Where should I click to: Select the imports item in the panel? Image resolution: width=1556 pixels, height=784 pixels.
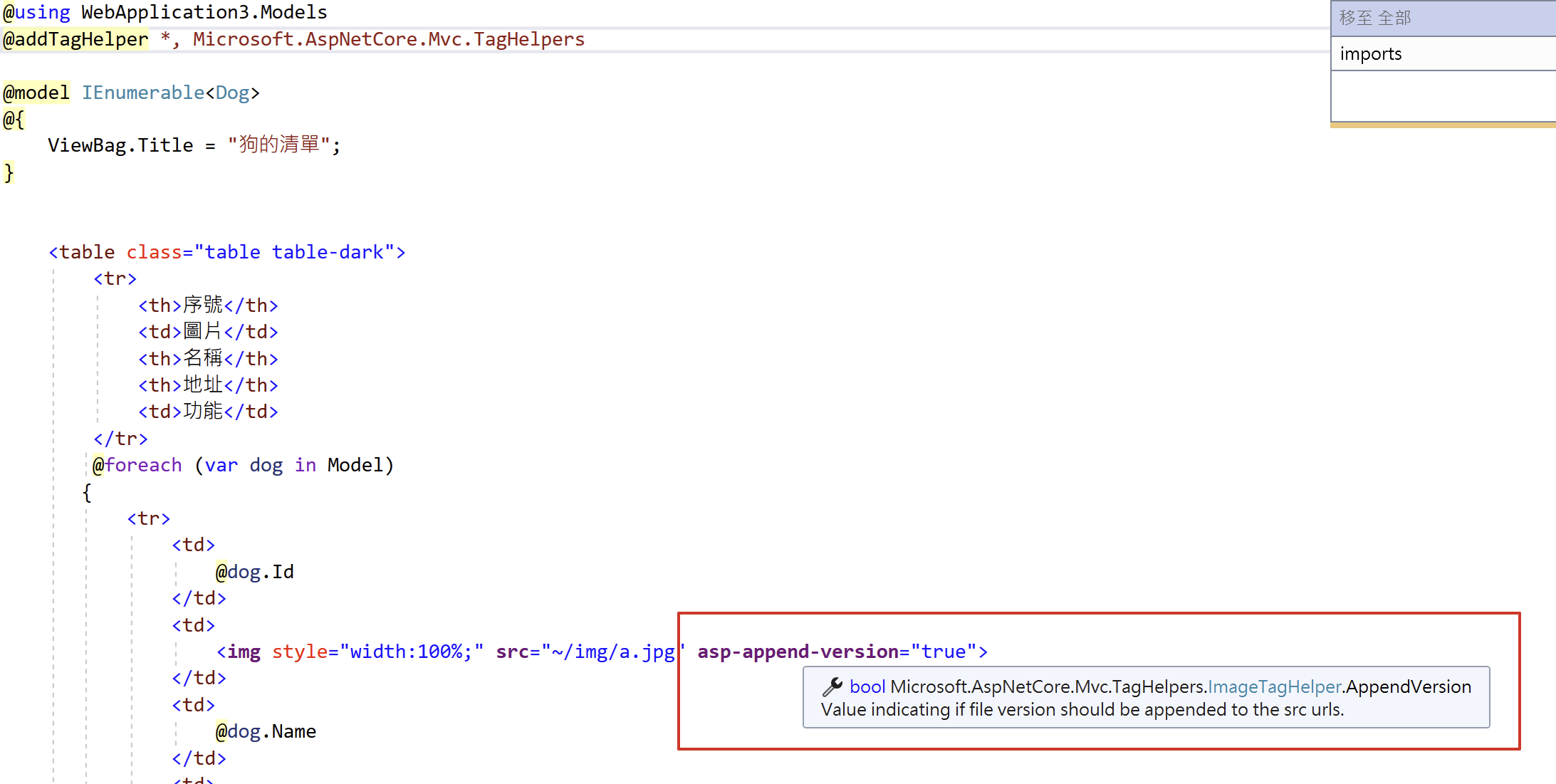[x=1370, y=54]
